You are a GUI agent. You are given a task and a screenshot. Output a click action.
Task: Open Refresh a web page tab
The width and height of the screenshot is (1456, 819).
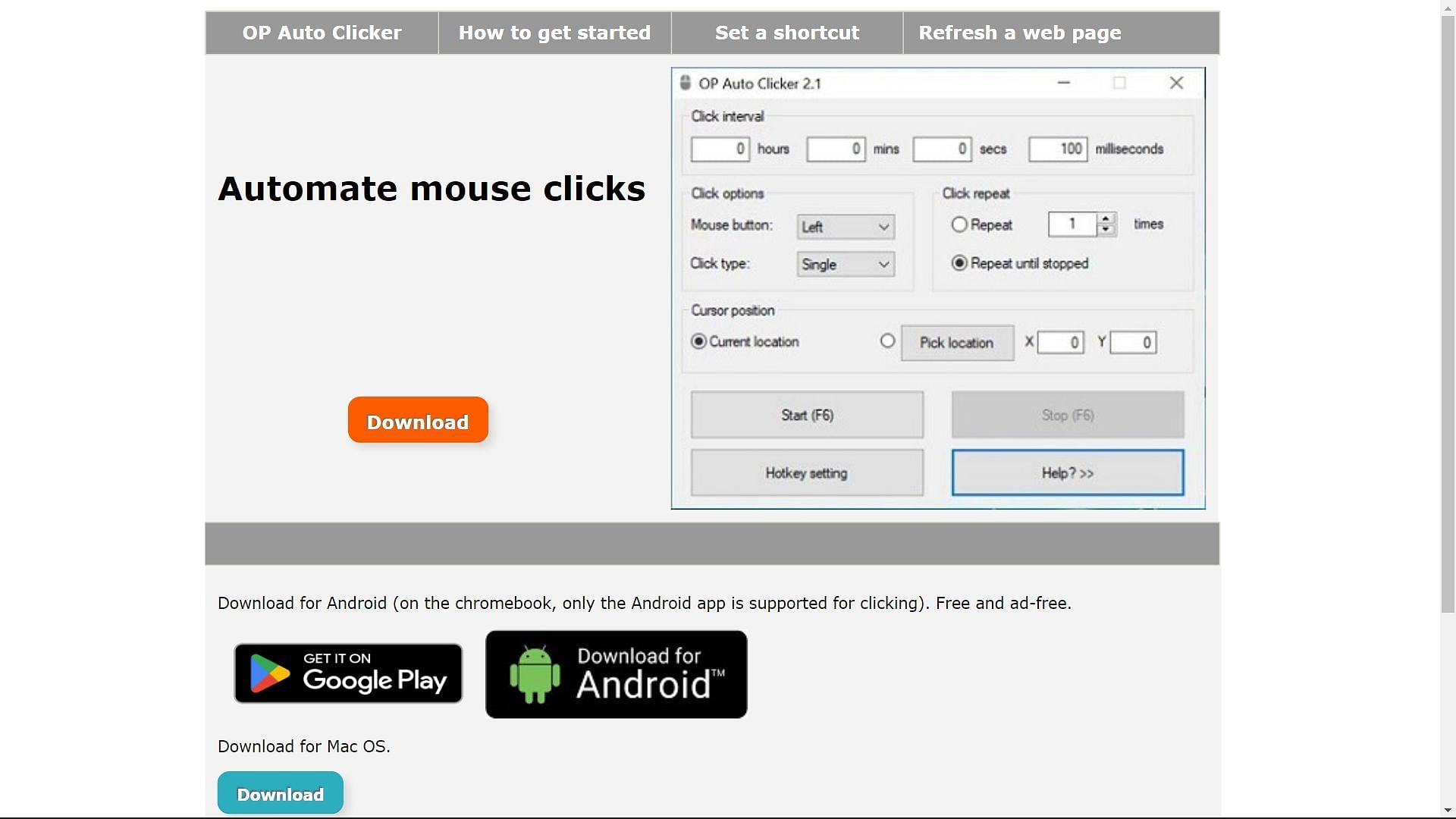[1020, 32]
